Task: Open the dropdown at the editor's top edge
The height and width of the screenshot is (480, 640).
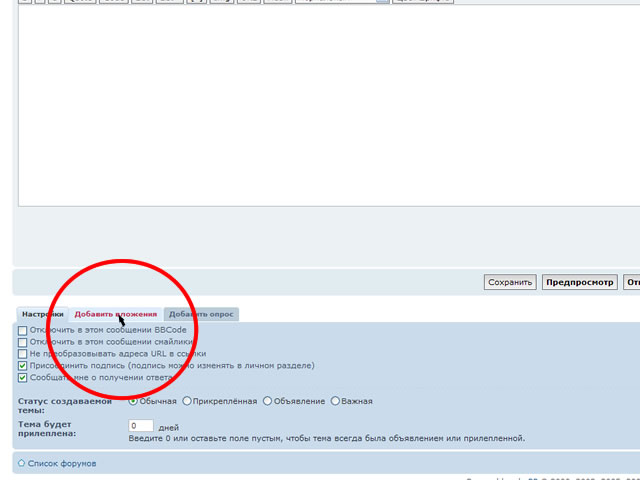Action: pos(340,1)
